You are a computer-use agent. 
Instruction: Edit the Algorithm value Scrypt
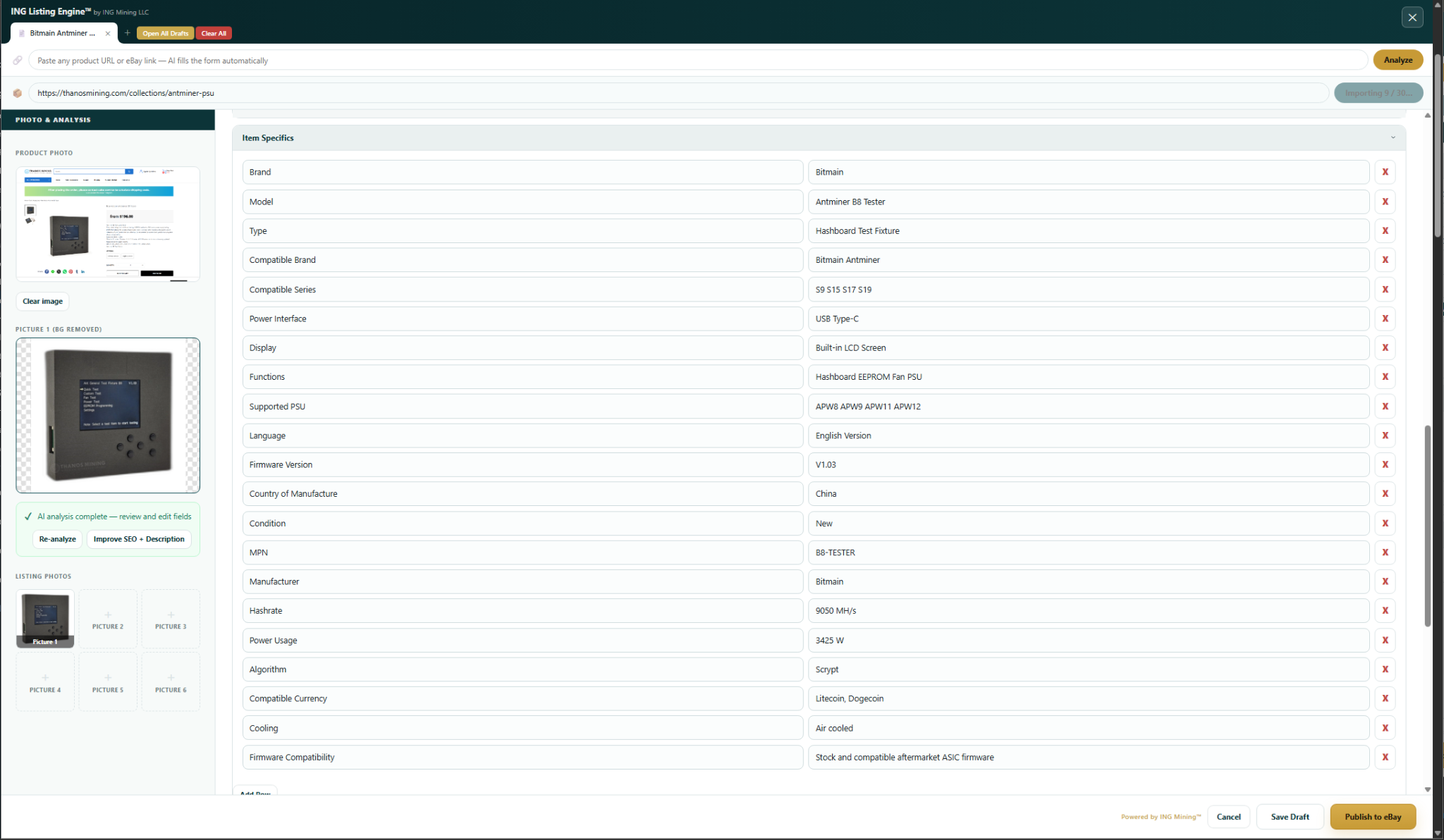pyautogui.click(x=1089, y=669)
